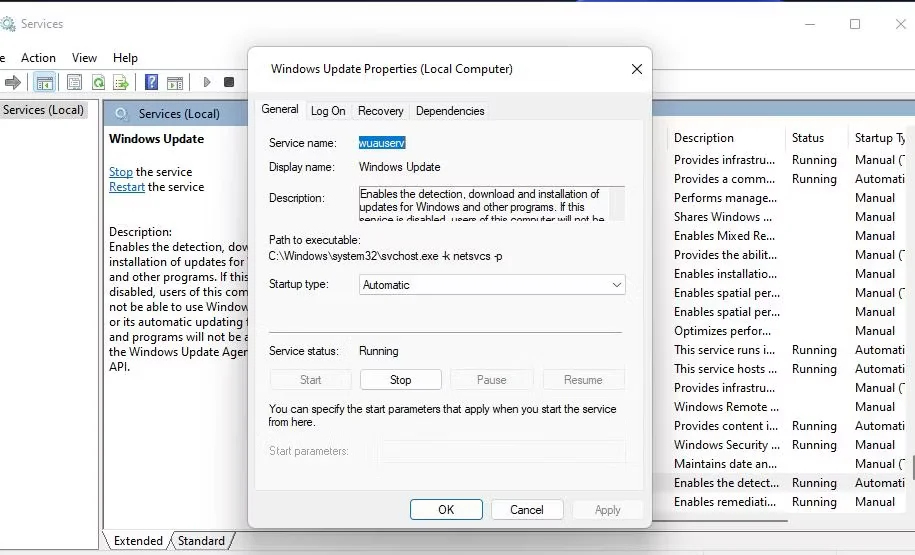Confirm with the OK button
The image size is (915, 555).
(x=446, y=509)
